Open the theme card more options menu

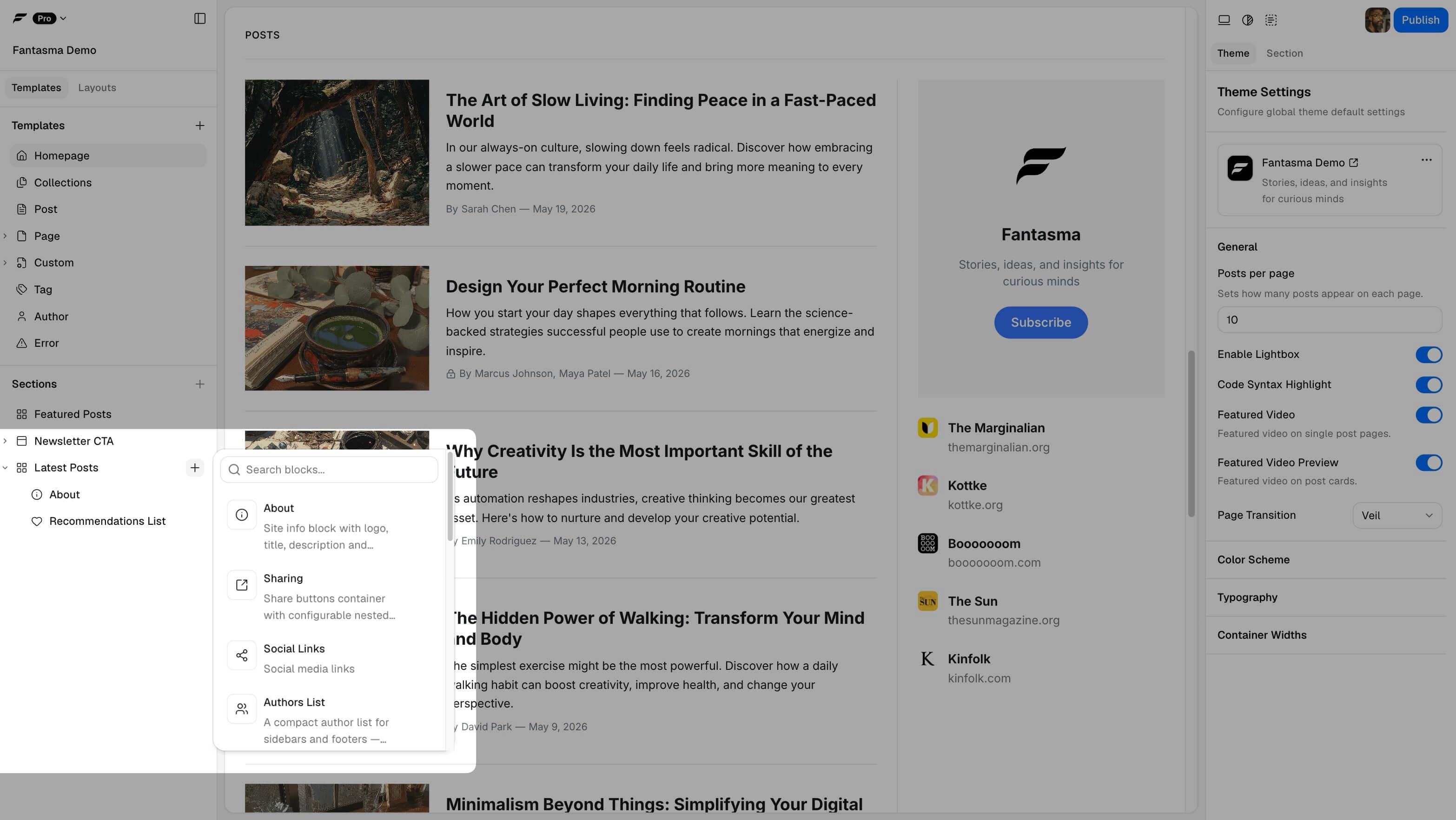coord(1427,160)
